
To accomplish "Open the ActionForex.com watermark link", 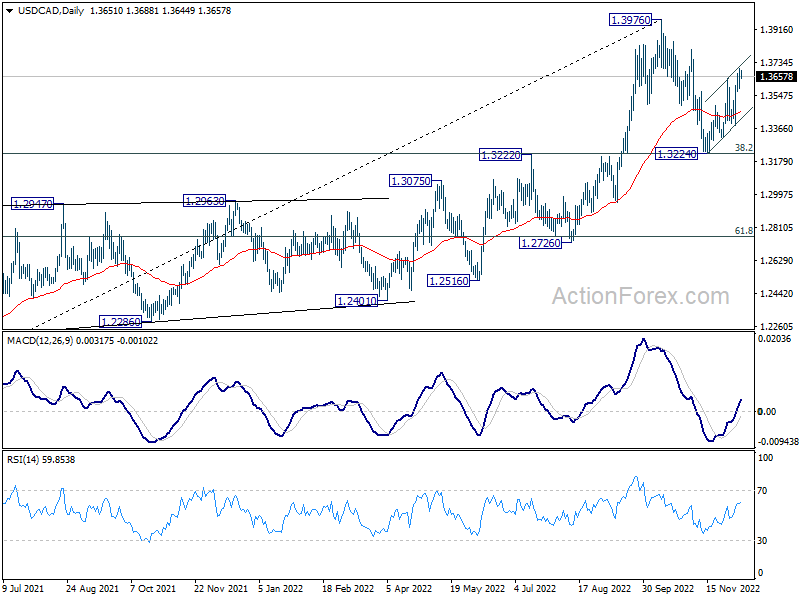I will [x=641, y=296].
